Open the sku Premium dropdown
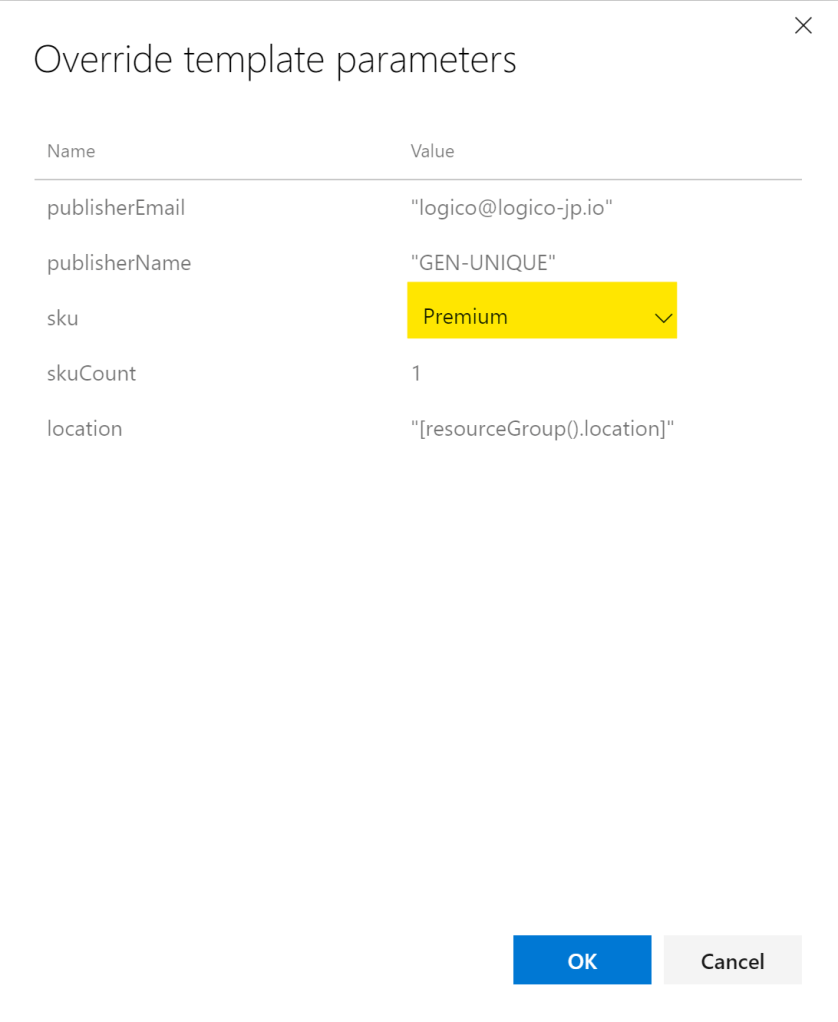This screenshot has width=838, height=1022. pos(541,317)
